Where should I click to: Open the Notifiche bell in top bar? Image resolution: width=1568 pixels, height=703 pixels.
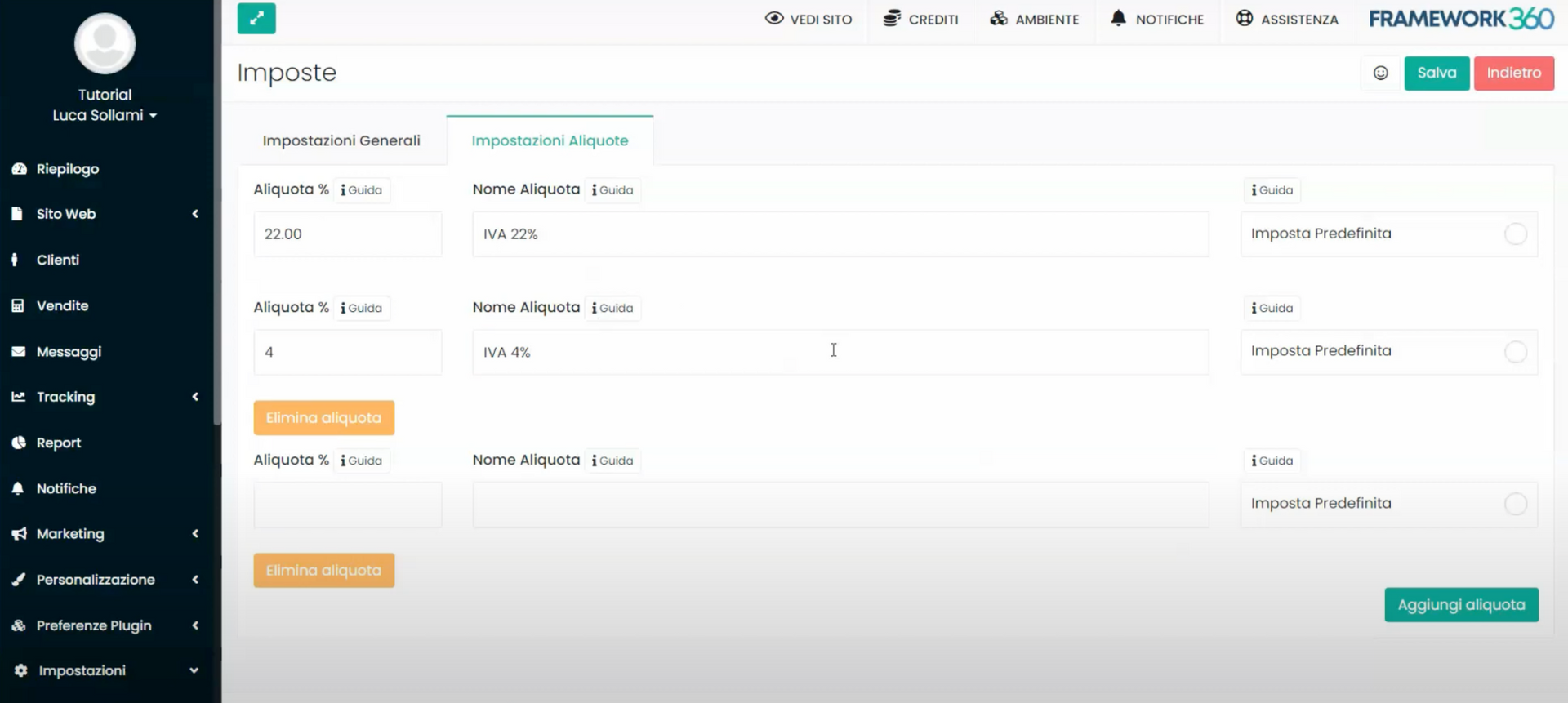pos(1118,18)
